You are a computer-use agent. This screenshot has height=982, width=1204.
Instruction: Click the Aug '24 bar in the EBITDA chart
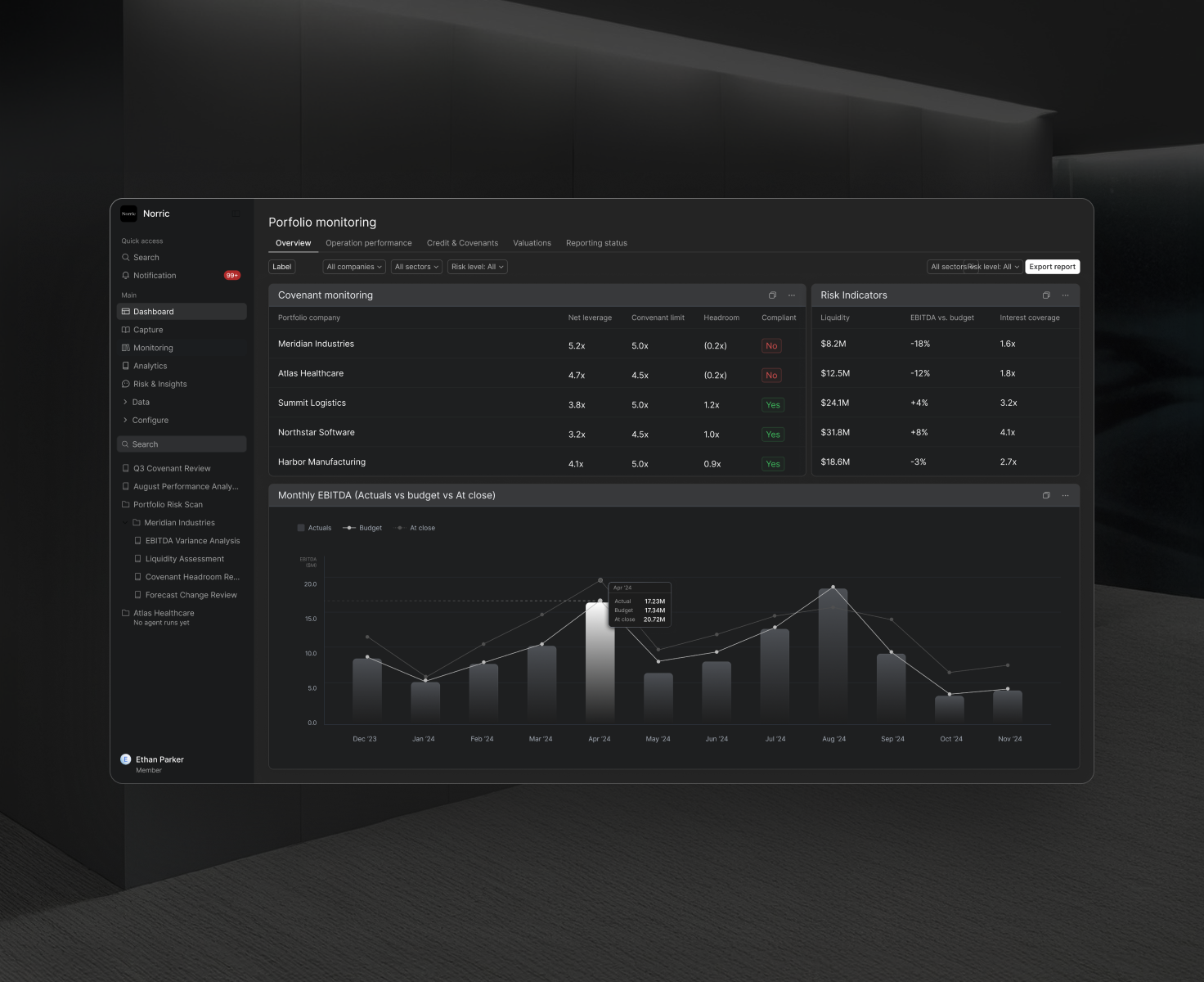pos(833,655)
